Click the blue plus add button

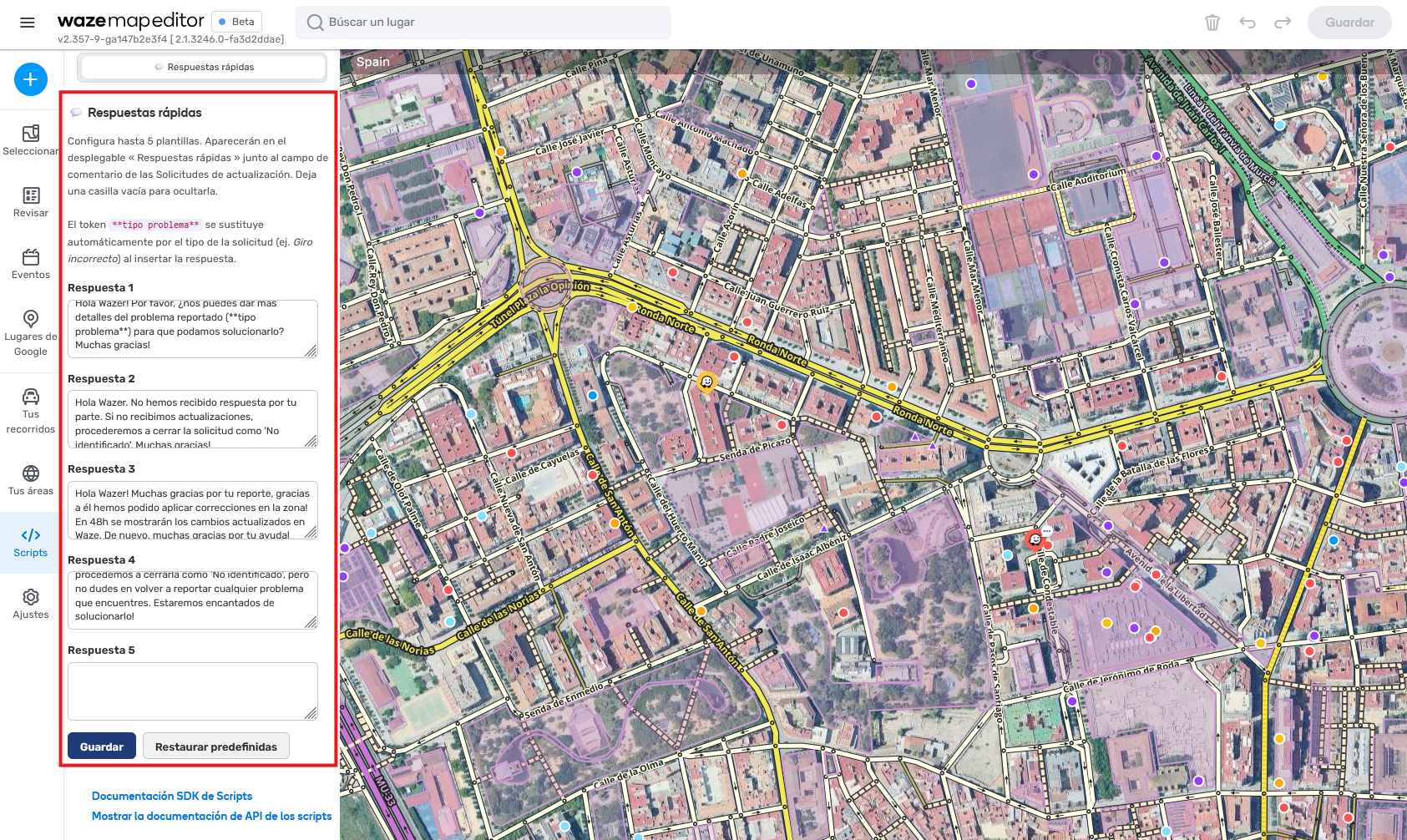click(31, 79)
